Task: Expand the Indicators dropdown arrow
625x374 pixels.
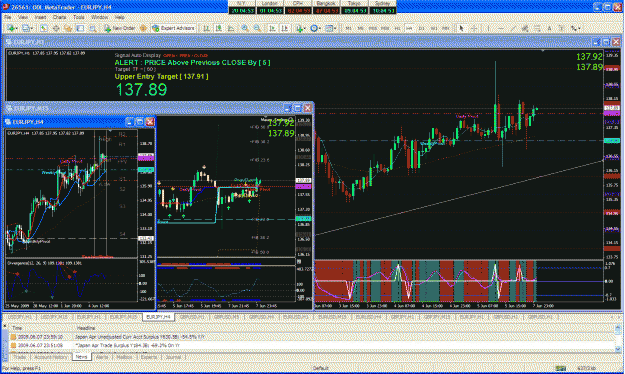Action: coord(305,28)
